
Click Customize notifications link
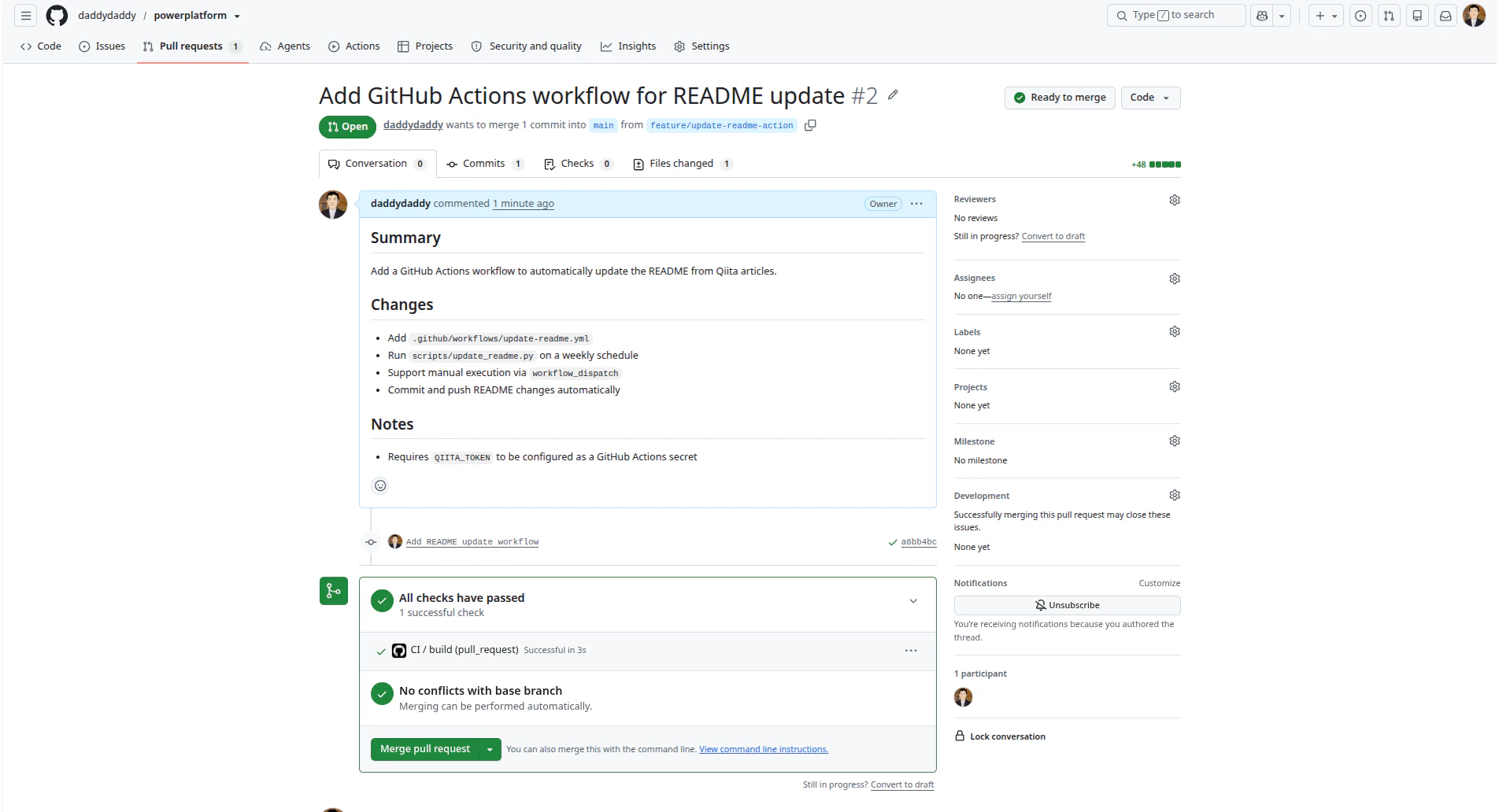(x=1160, y=583)
